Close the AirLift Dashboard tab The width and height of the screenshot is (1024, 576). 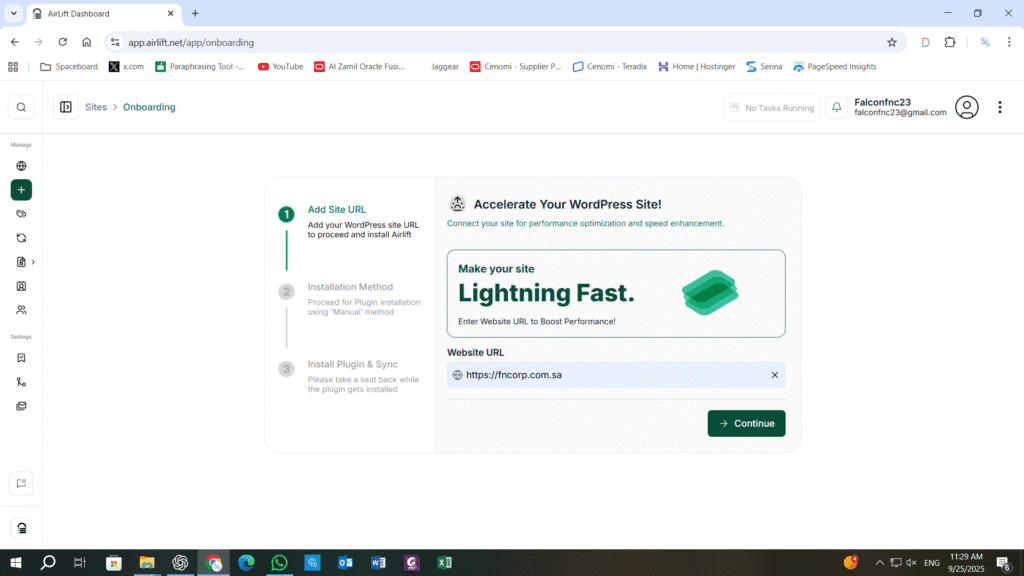click(x=170, y=13)
